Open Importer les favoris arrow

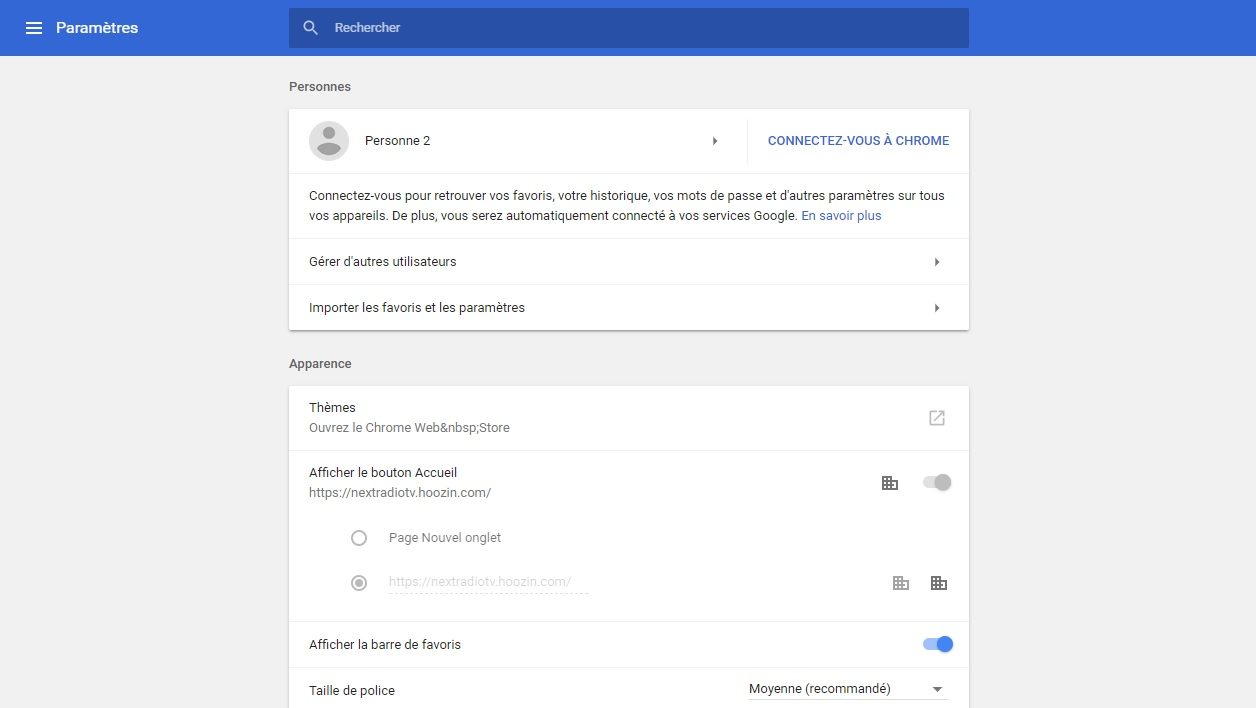(937, 308)
